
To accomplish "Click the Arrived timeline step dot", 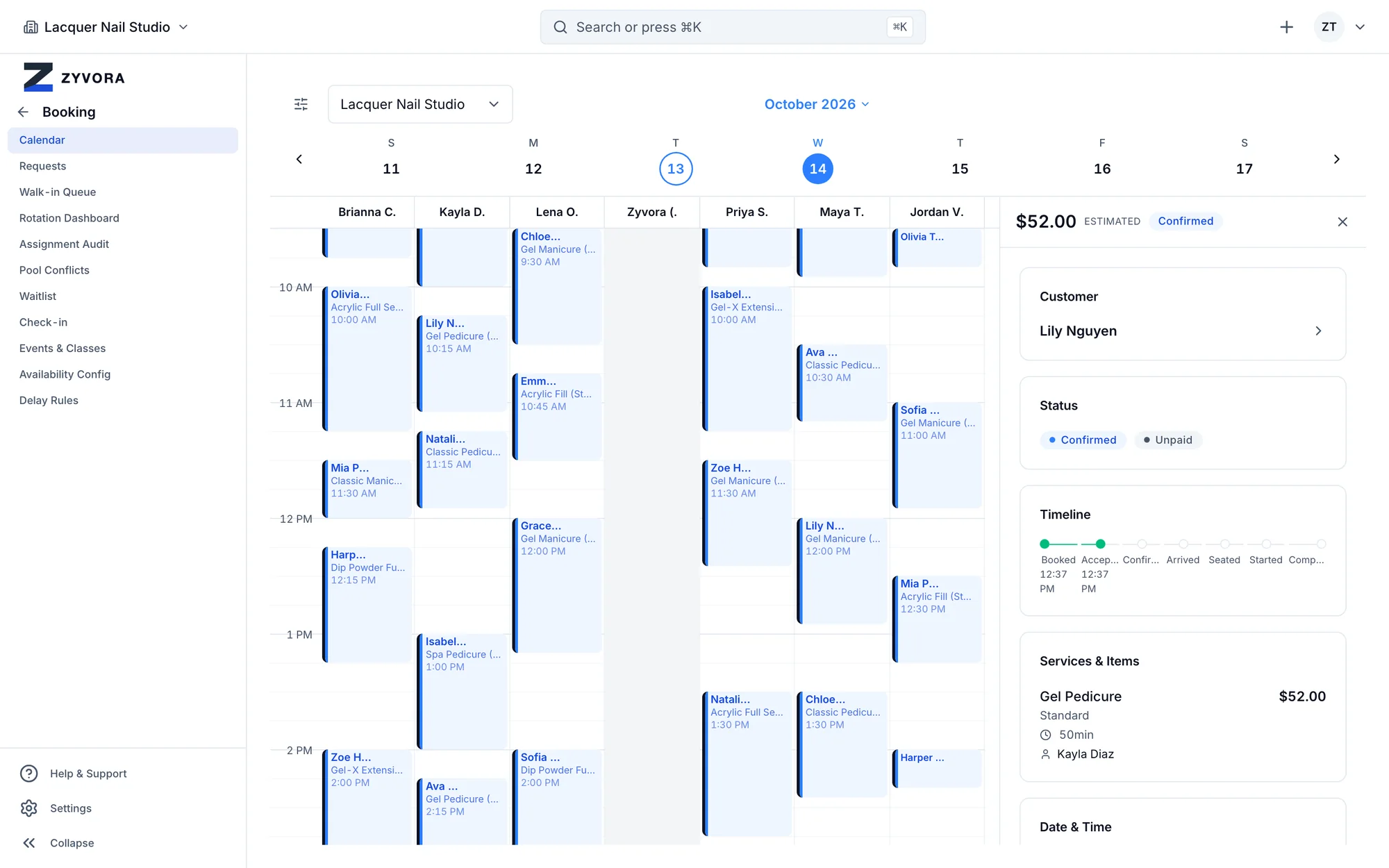I will coord(1183,544).
